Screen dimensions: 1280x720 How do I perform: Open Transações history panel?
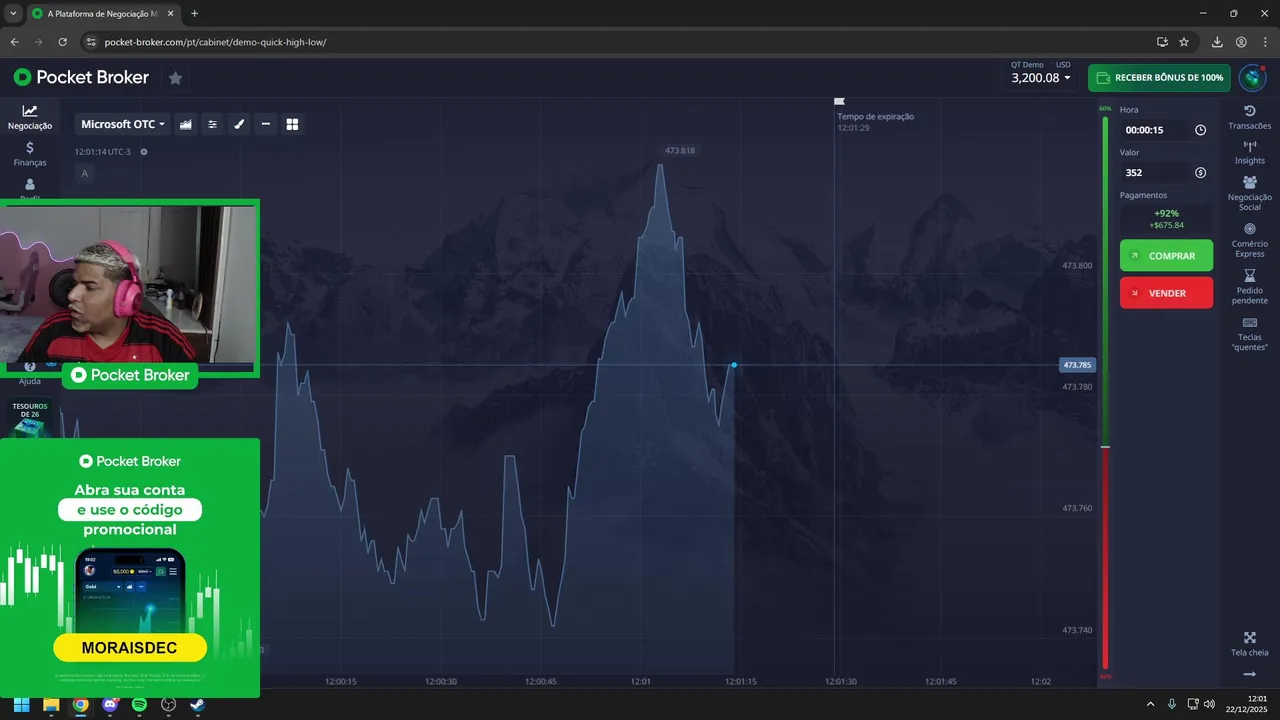pyautogui.click(x=1249, y=117)
